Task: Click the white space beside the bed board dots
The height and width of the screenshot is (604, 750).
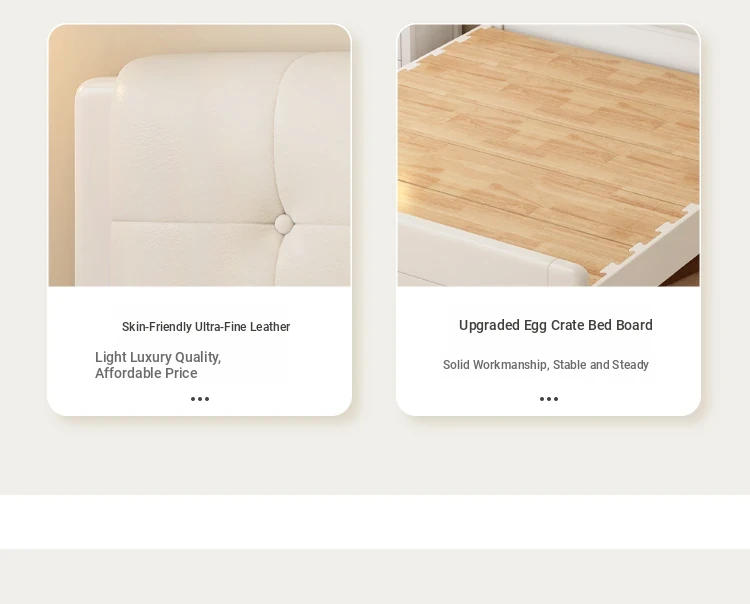Action: pyautogui.click(x=622, y=399)
